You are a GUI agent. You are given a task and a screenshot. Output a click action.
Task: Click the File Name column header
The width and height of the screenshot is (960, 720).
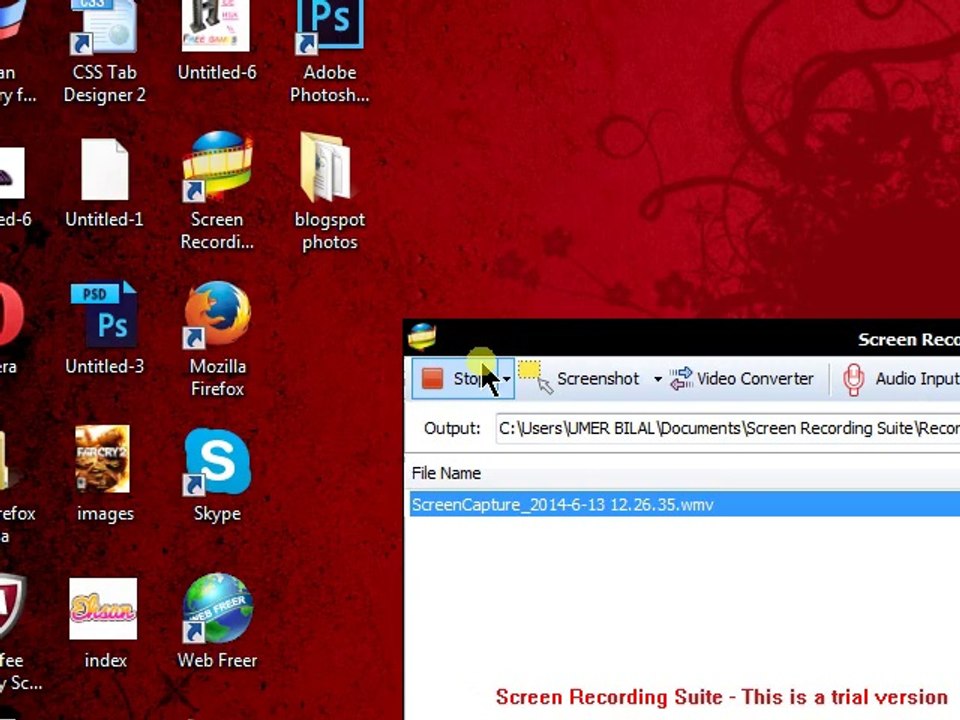pyautogui.click(x=446, y=473)
